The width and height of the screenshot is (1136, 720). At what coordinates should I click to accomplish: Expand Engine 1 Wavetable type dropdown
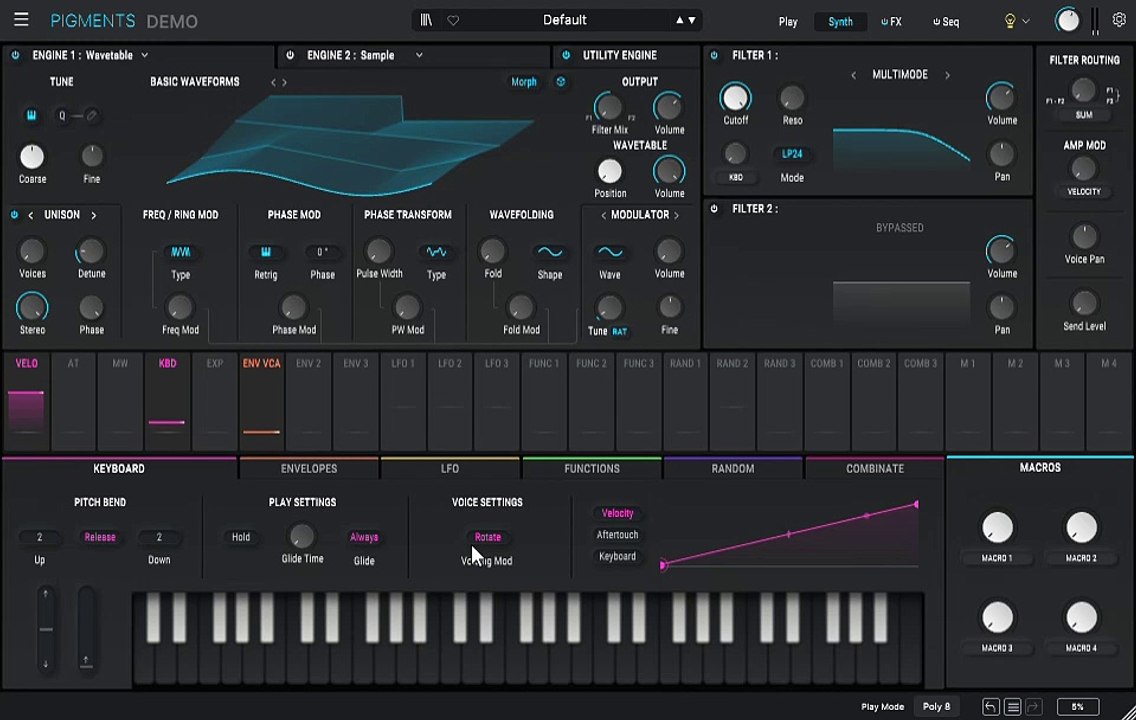[144, 55]
